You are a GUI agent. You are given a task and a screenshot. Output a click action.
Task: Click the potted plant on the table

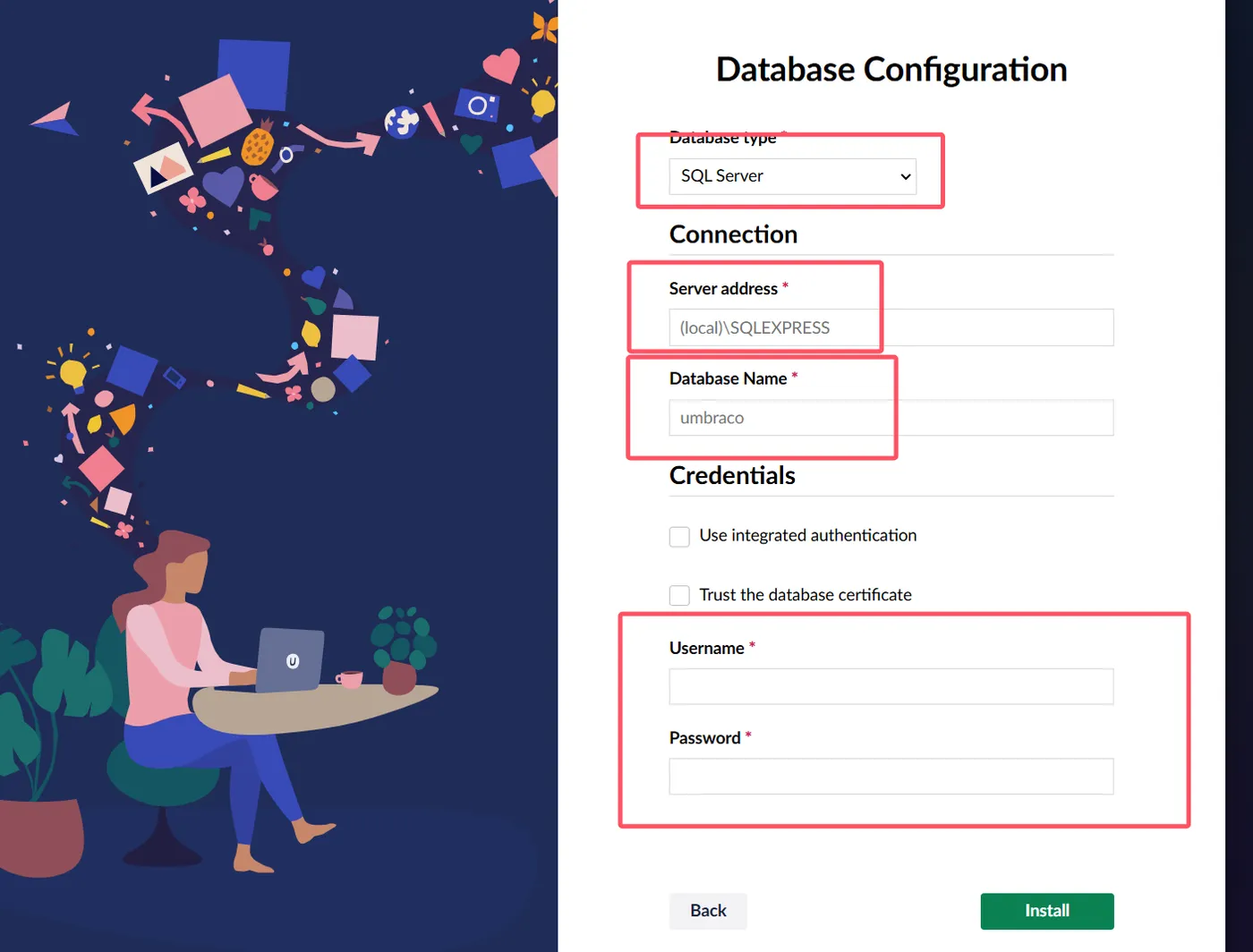click(403, 651)
